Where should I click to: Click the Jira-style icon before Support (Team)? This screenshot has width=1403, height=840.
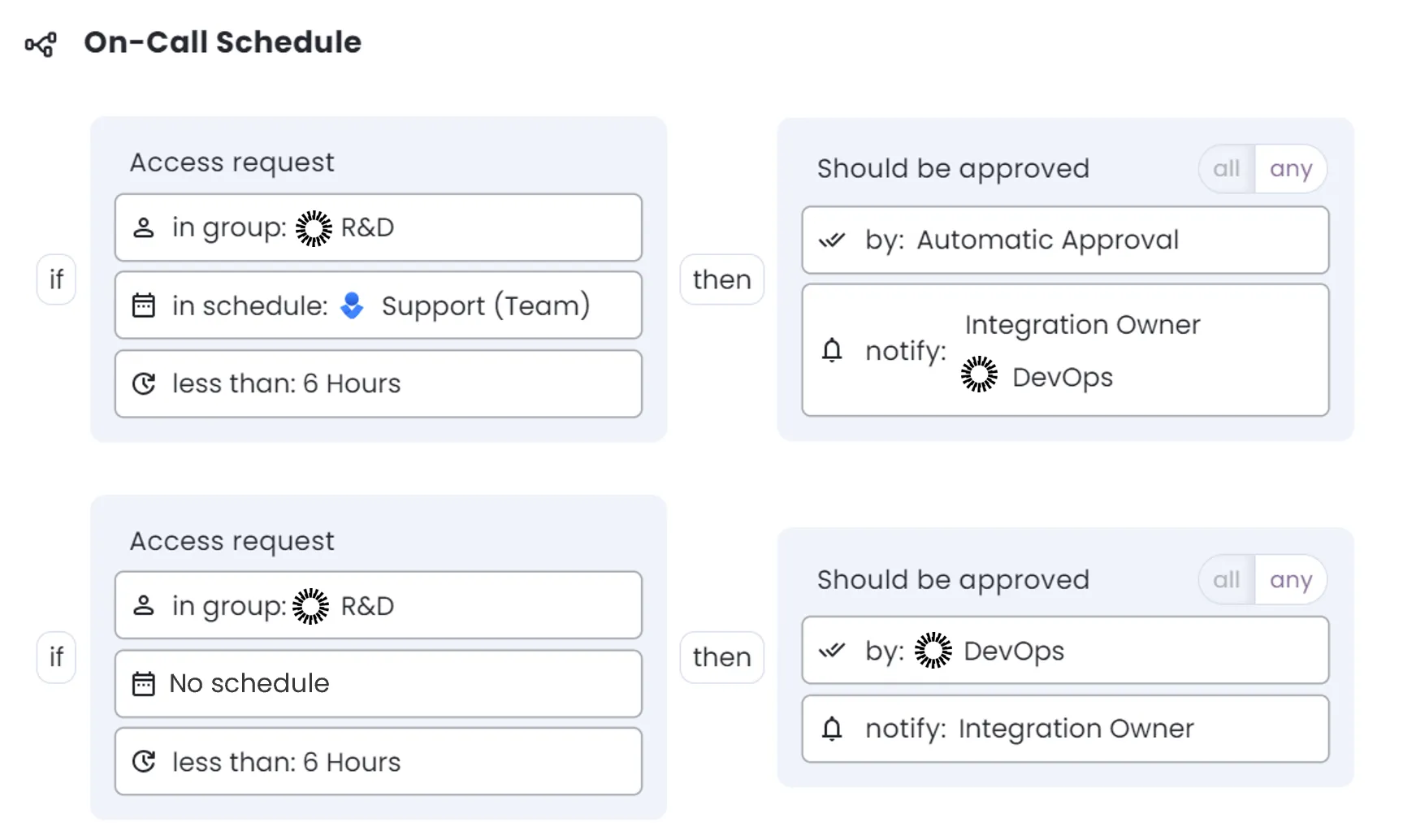point(353,305)
